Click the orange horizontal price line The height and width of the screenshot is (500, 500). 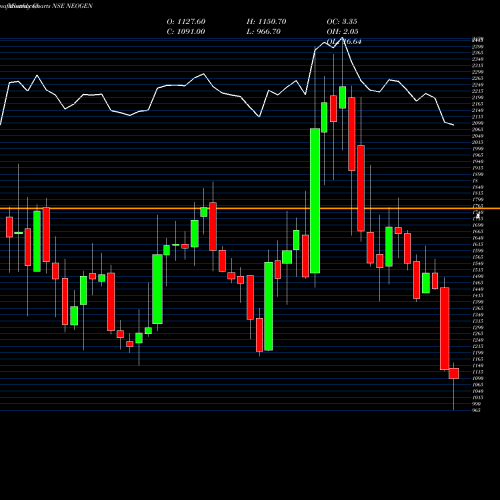coord(250,209)
